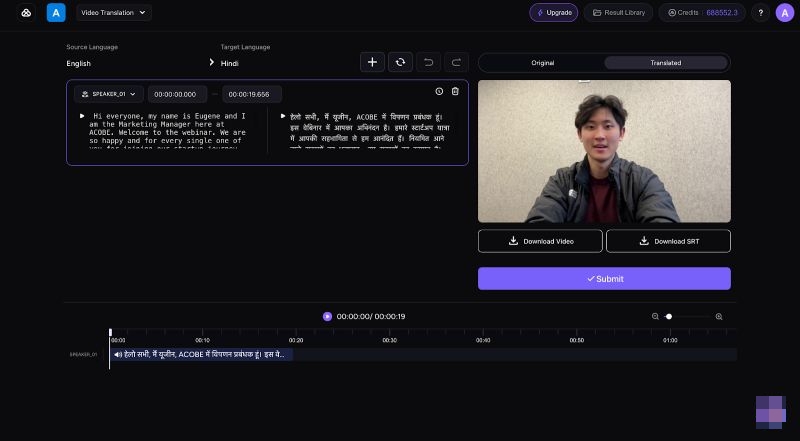Click the Submit button
This screenshot has height=441, width=800.
coord(604,279)
